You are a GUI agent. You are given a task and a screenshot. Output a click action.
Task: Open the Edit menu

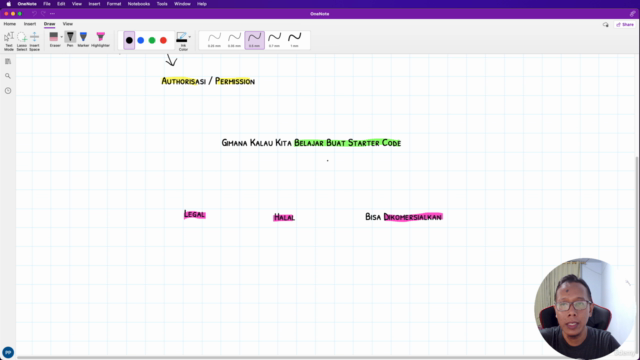(61, 4)
